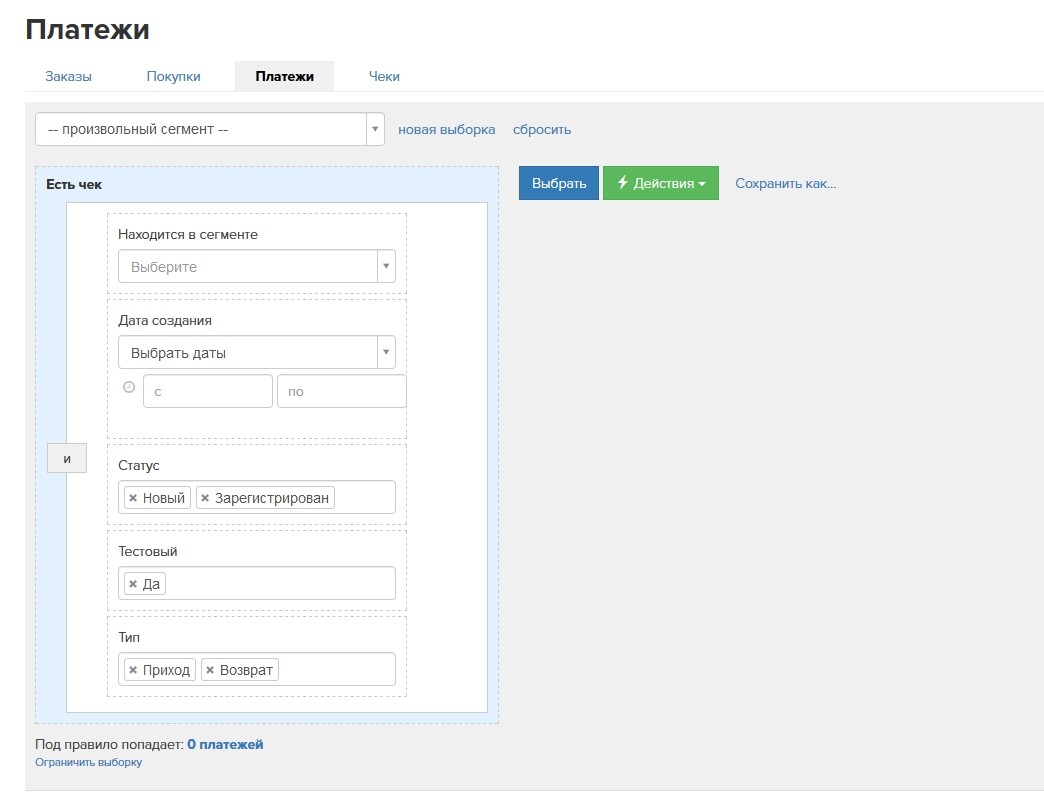This screenshot has width=1044, height=796.
Task: Click the clock icon beside date fields
Action: pyautogui.click(x=129, y=387)
